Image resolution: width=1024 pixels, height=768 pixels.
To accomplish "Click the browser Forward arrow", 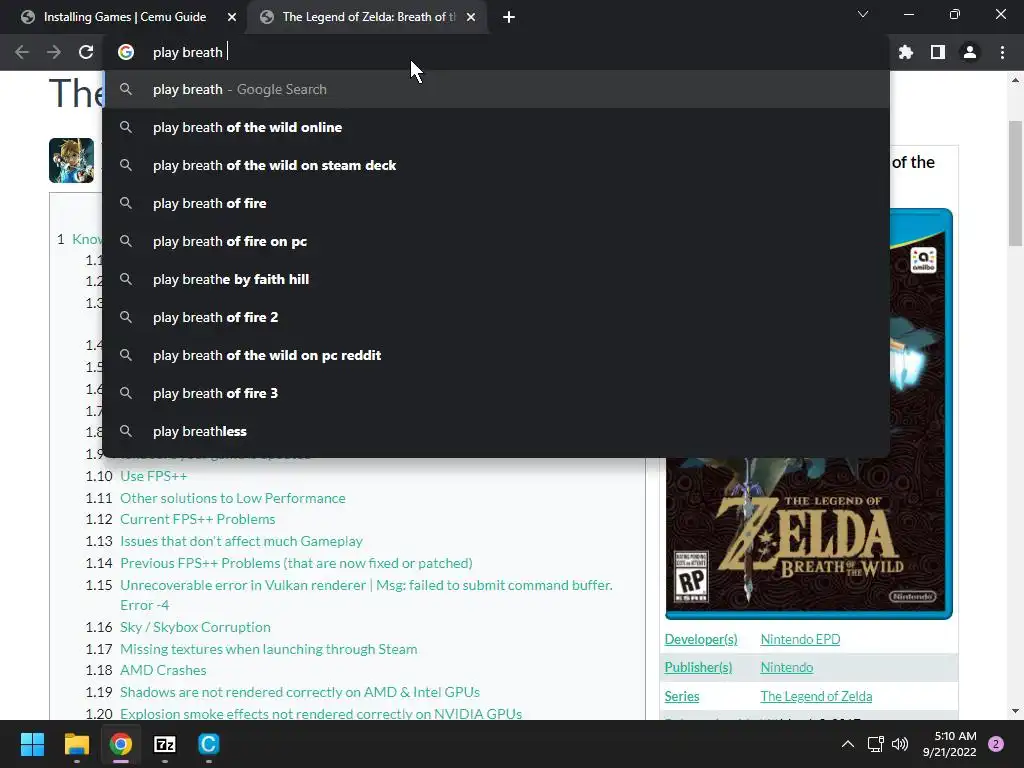I will 54,52.
